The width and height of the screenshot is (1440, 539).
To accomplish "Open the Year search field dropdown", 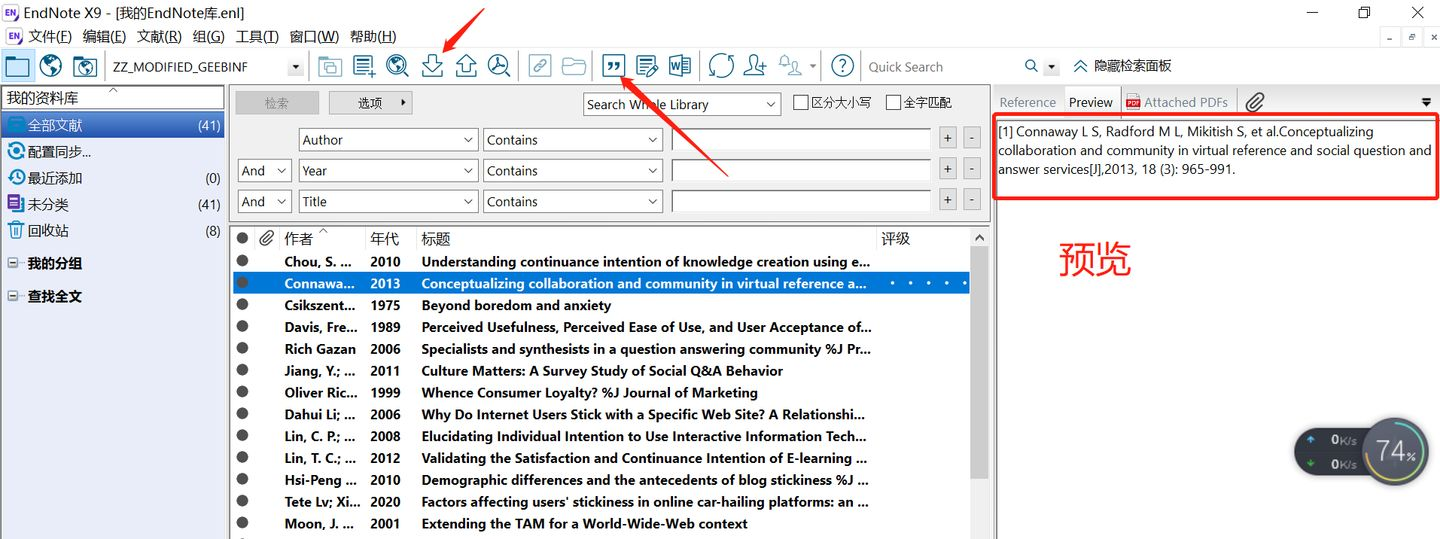I will pos(388,171).
